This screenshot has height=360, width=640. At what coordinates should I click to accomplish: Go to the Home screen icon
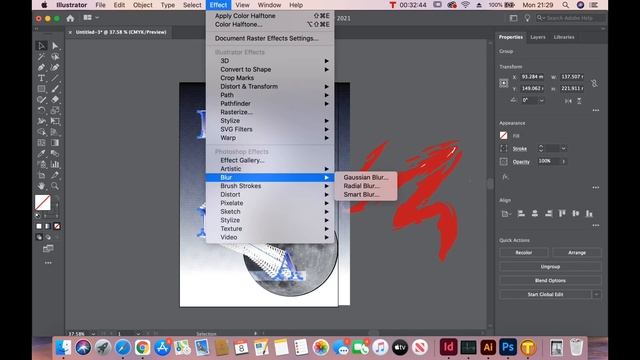[x=70, y=18]
